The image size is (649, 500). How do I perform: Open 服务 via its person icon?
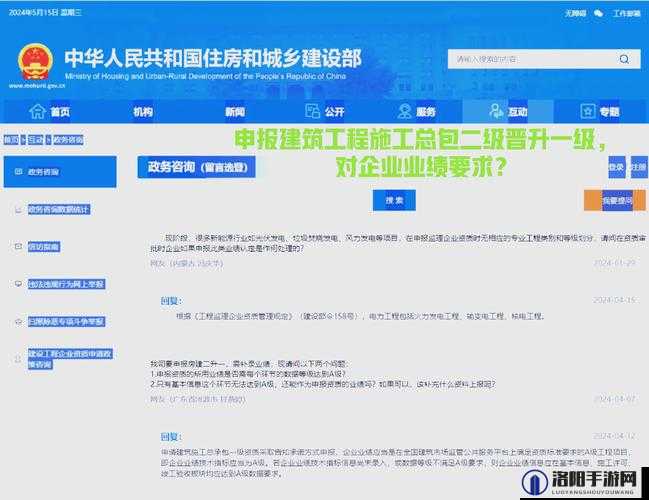(404, 111)
